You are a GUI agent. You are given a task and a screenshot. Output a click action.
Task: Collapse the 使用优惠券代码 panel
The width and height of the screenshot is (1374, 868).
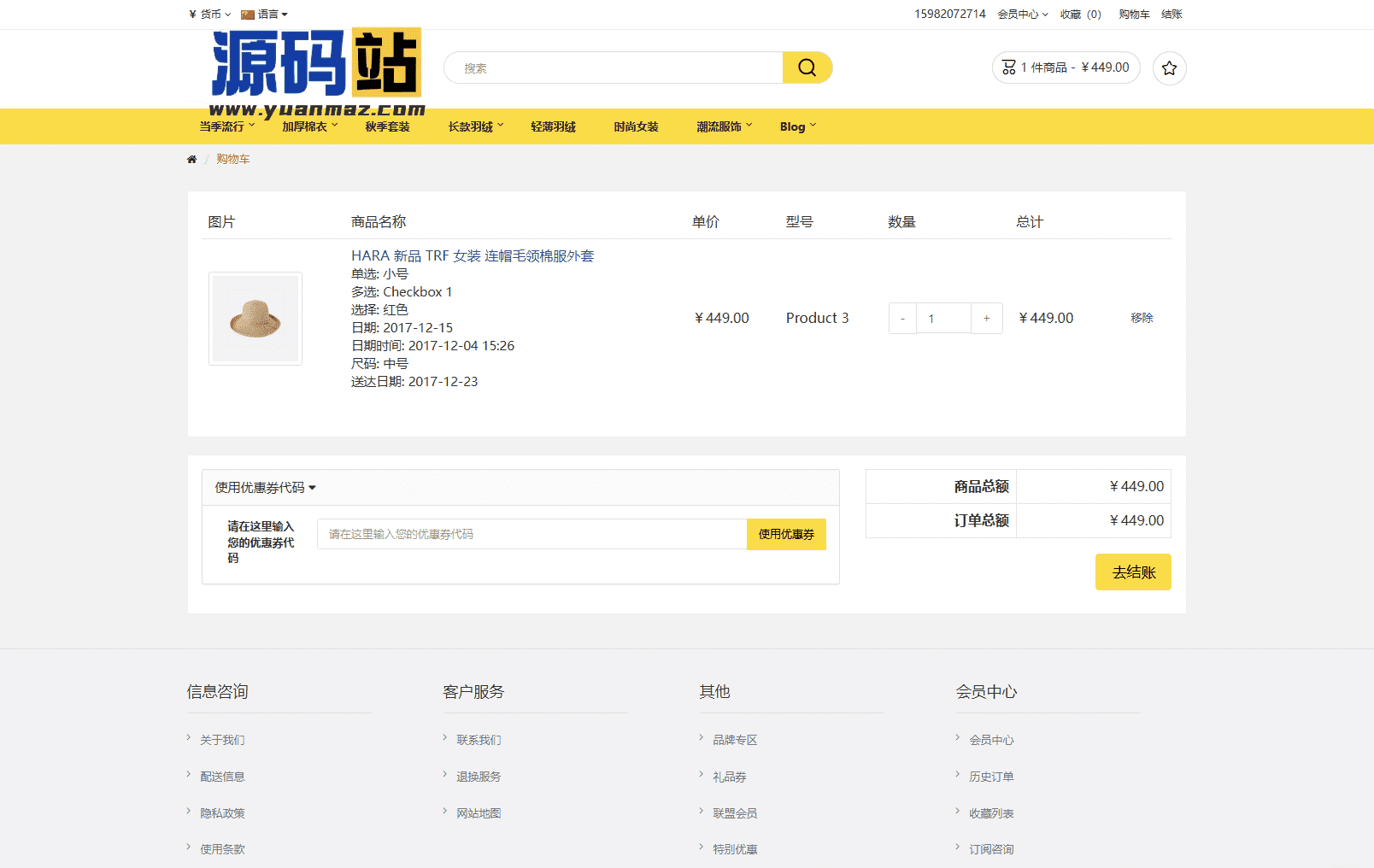tap(265, 488)
